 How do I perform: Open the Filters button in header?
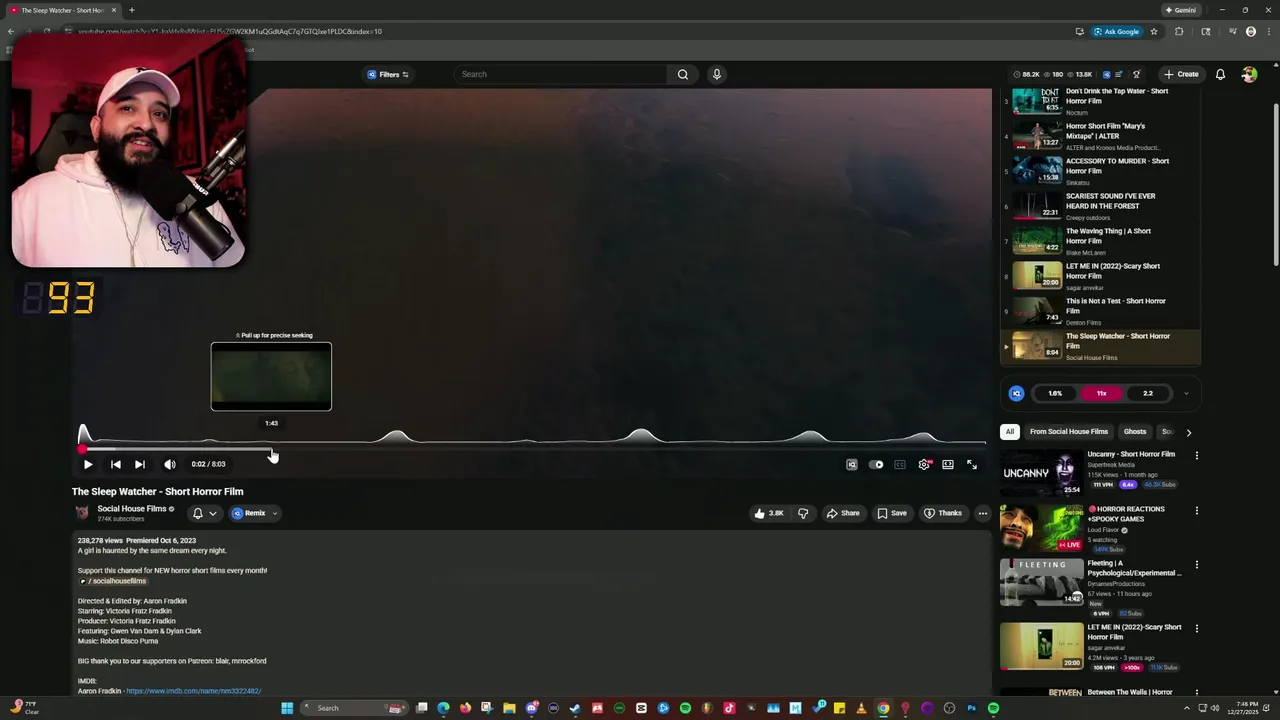(x=388, y=74)
